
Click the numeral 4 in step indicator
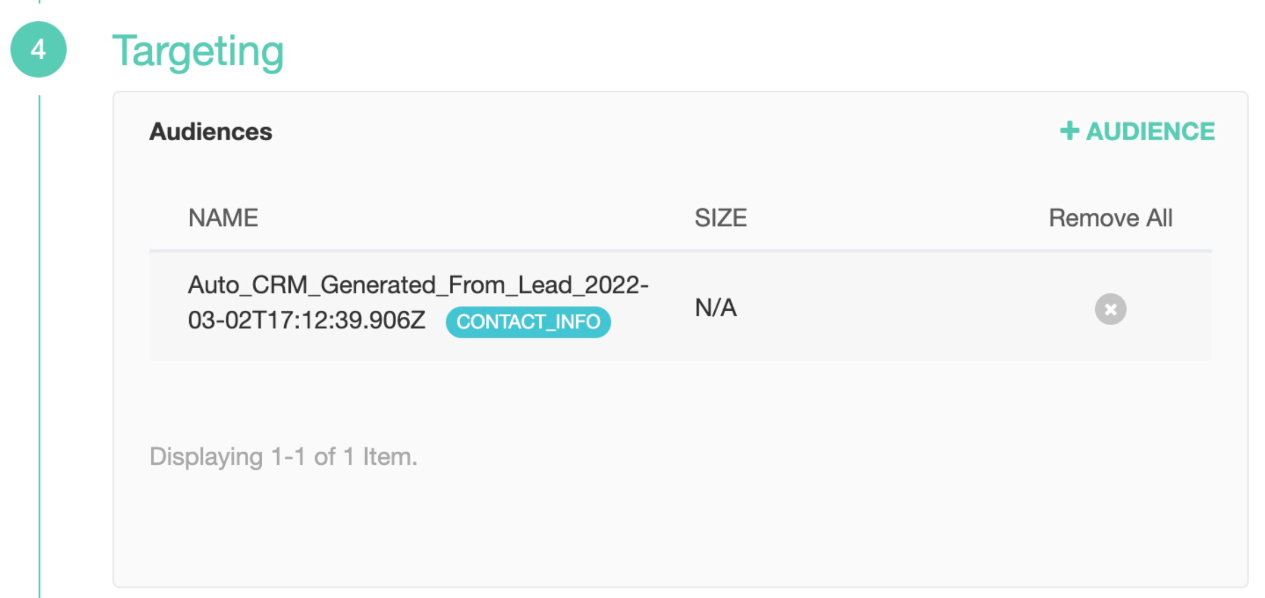coord(39,50)
